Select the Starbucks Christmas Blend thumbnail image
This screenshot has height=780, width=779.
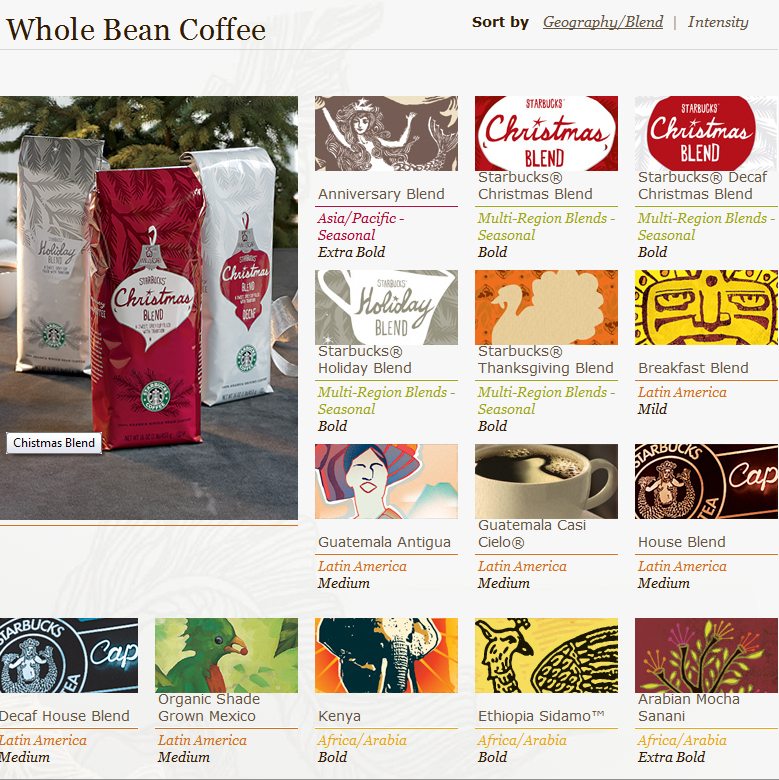(x=546, y=133)
